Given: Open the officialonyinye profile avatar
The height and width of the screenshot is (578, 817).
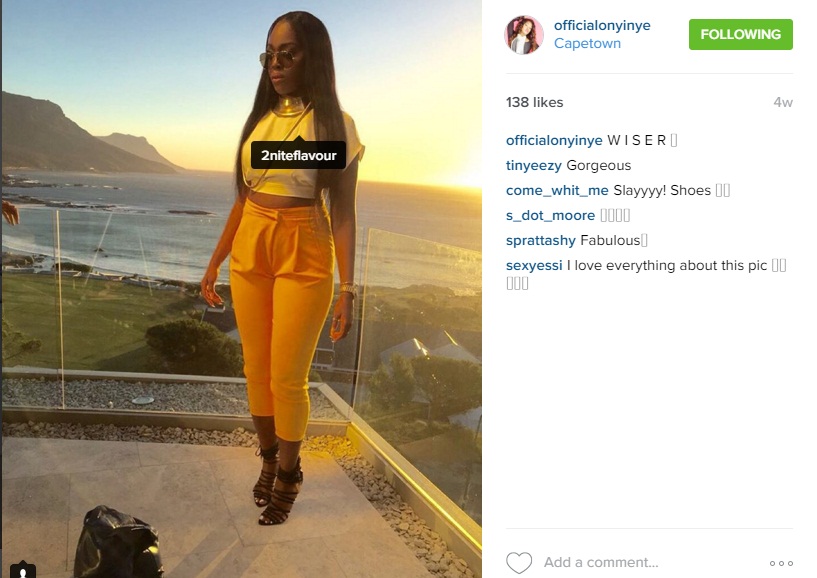Looking at the screenshot, I should [x=524, y=35].
